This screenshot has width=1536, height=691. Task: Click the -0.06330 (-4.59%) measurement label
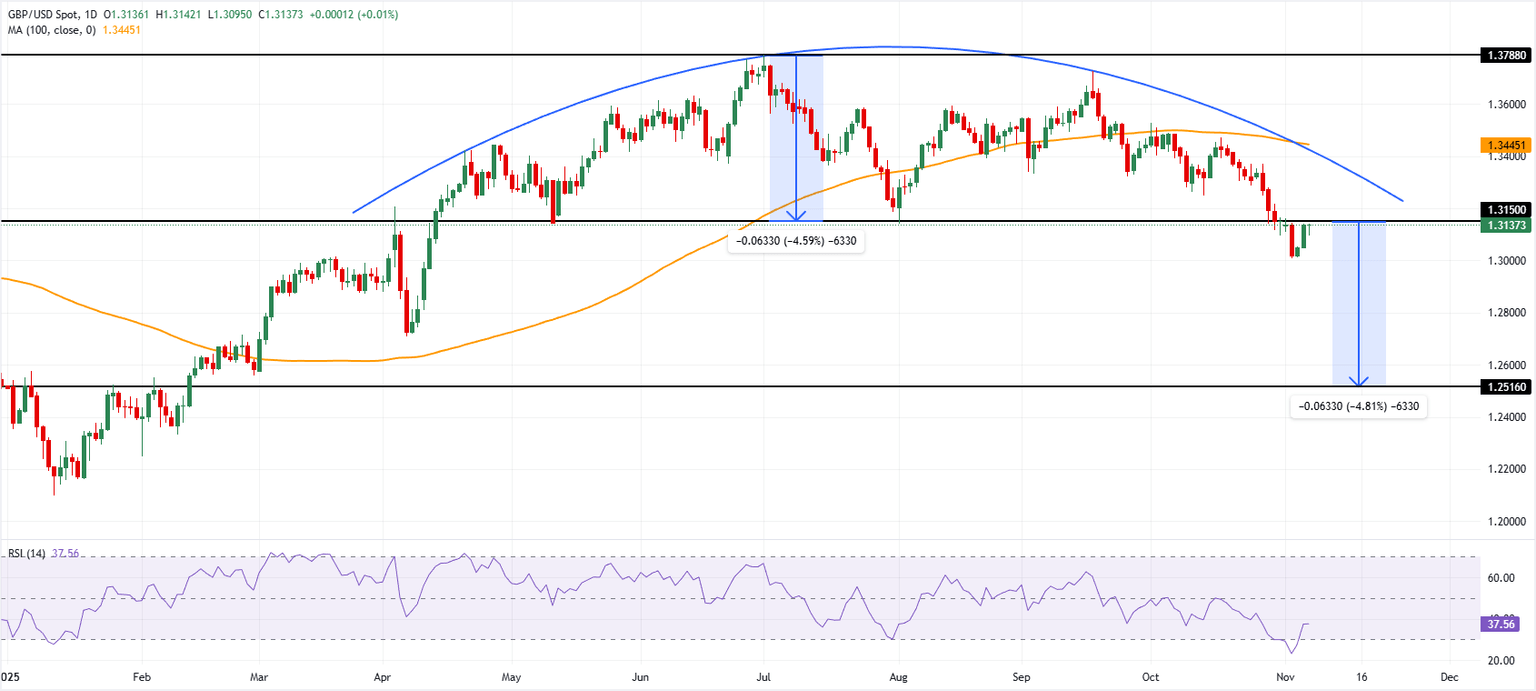[795, 242]
